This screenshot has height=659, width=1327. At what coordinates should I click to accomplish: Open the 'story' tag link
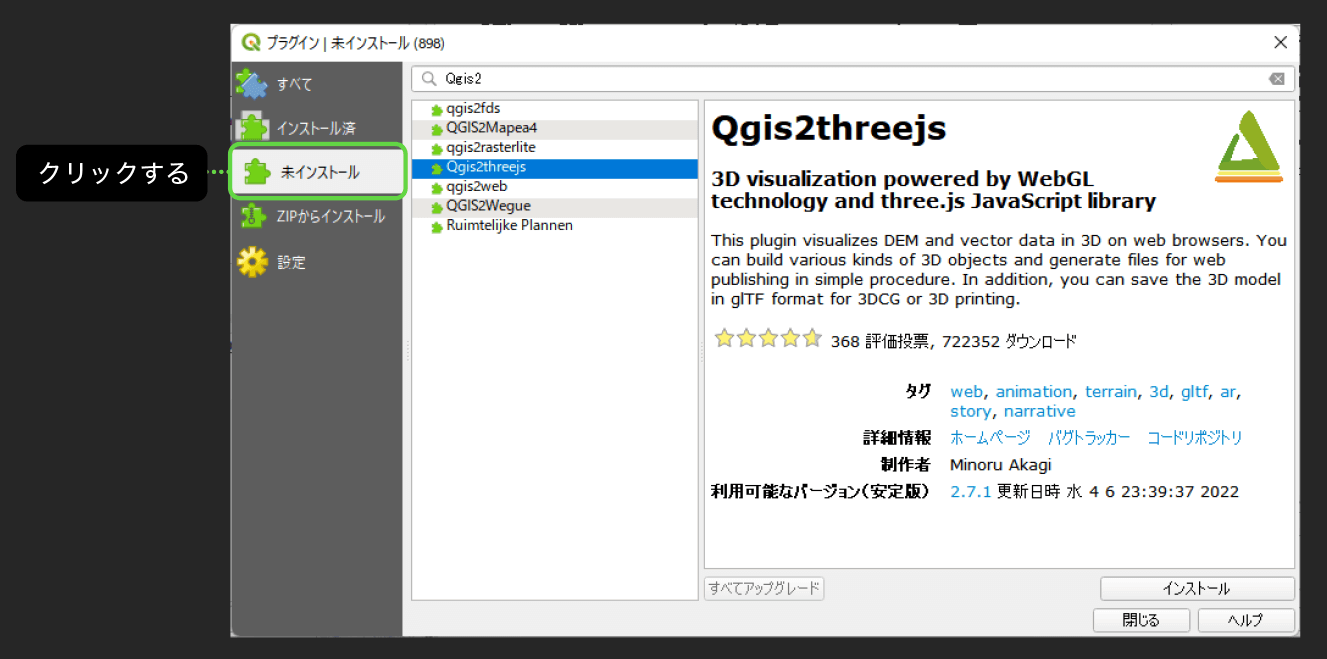point(970,411)
